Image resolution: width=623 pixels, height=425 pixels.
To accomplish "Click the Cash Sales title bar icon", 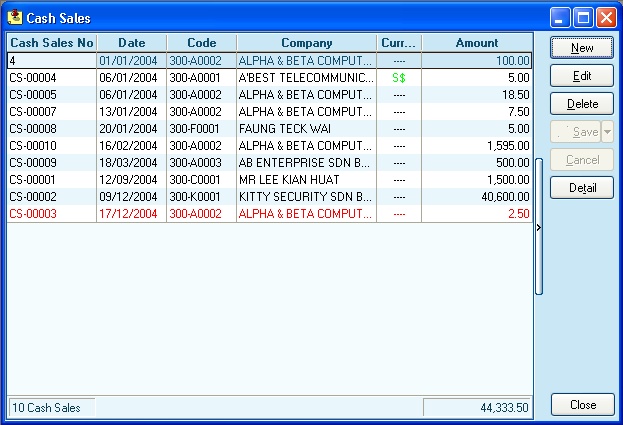I will pos(15,17).
